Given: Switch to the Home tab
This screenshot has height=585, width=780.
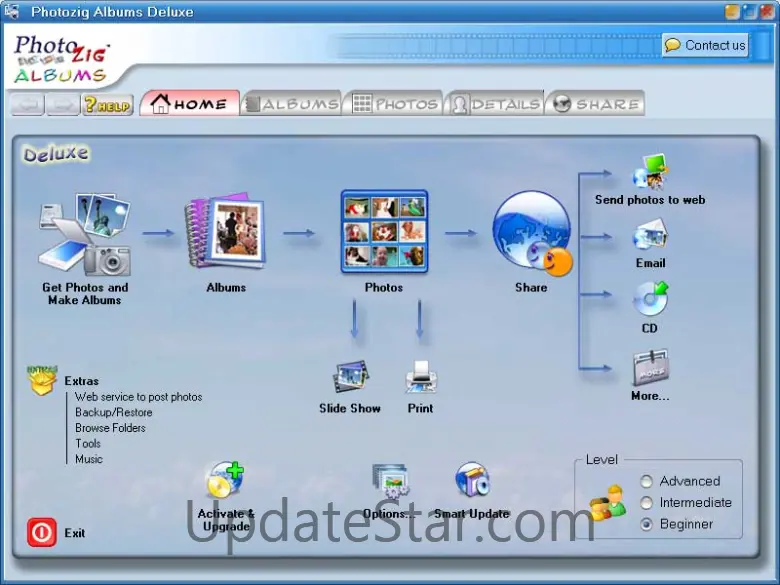Looking at the screenshot, I should tap(190, 103).
